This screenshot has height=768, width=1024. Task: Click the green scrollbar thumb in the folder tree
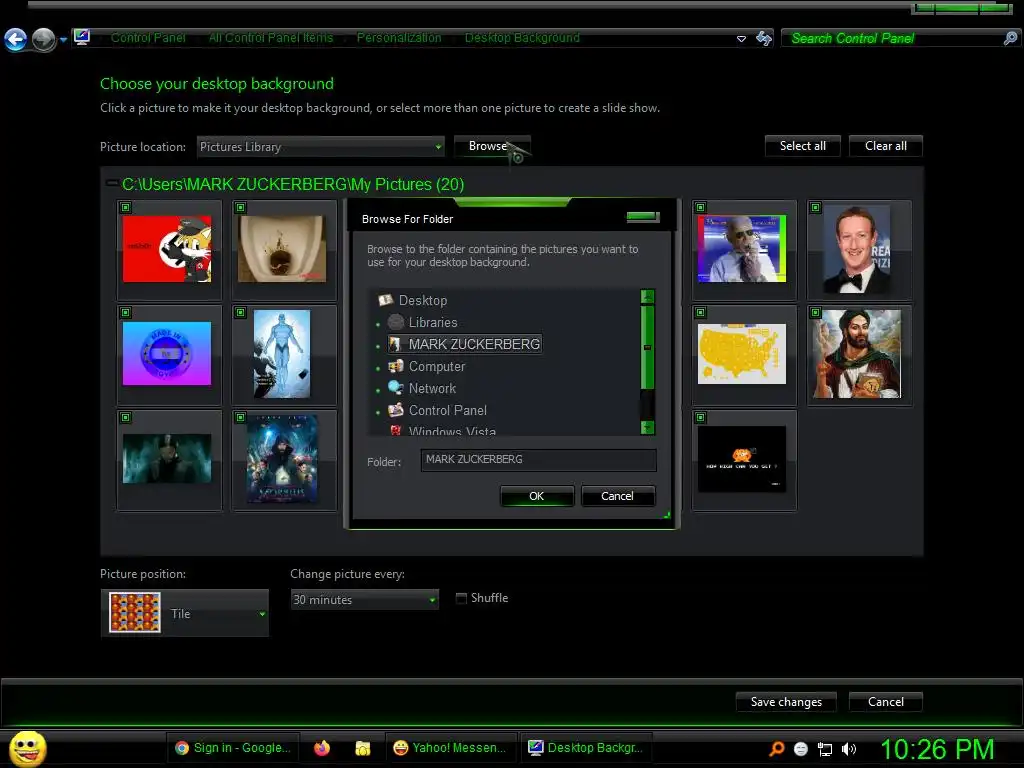click(x=647, y=347)
